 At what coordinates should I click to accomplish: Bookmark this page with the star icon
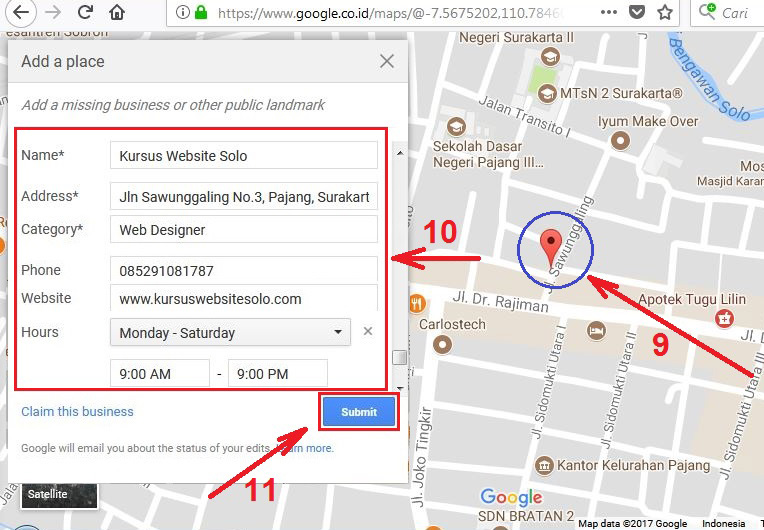[665, 12]
